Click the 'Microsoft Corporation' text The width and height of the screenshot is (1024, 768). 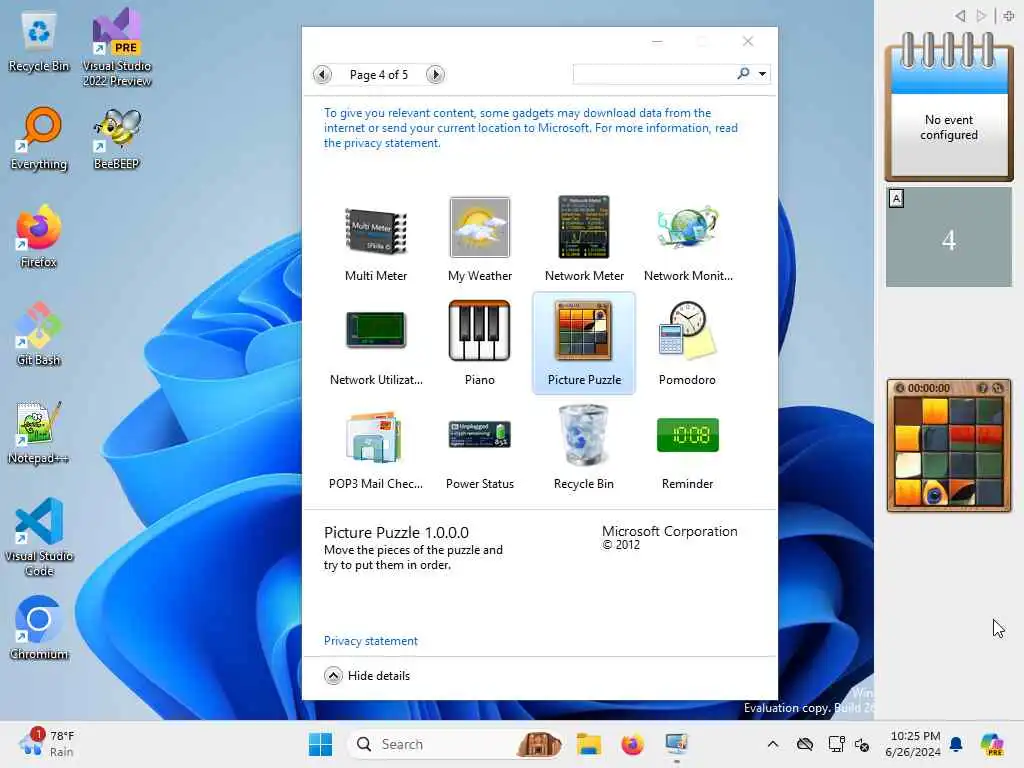(669, 531)
